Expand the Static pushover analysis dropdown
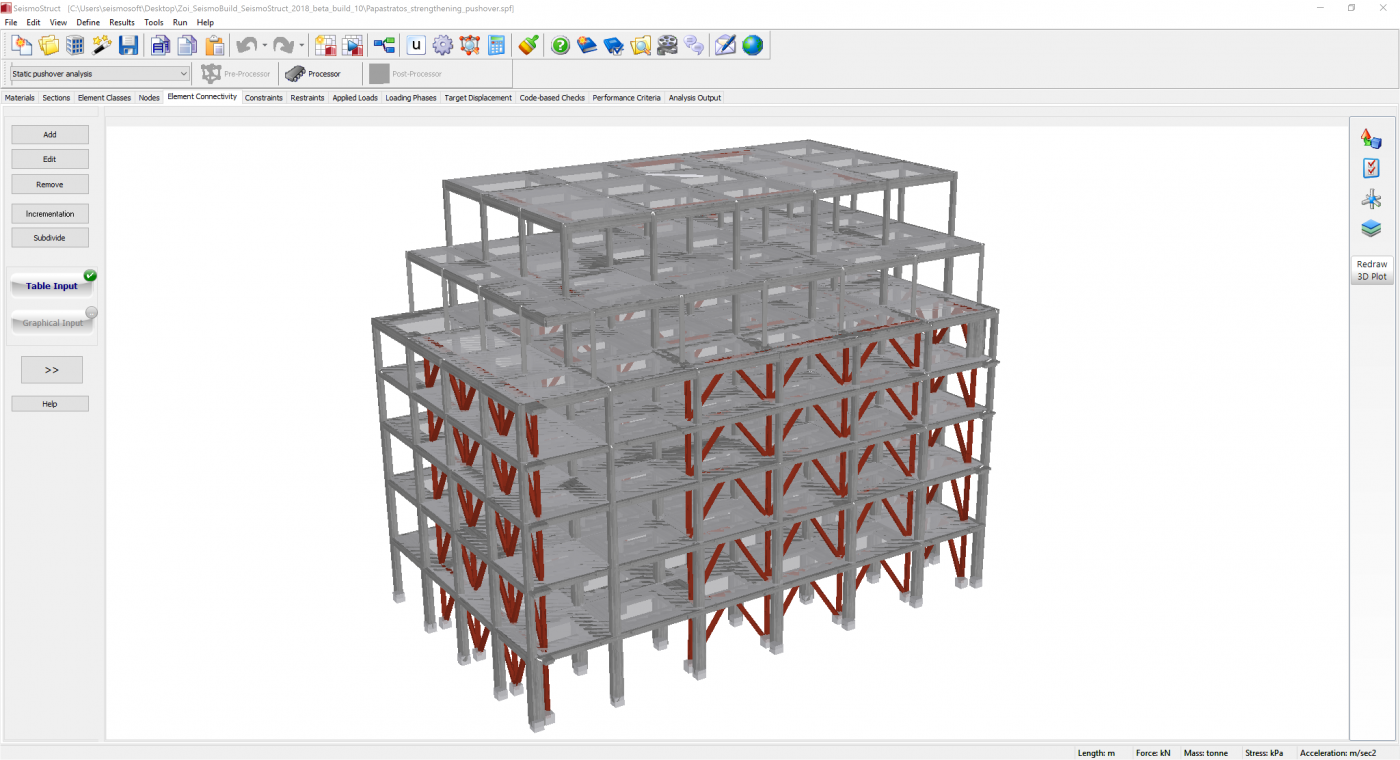The image size is (1400, 760). [x=183, y=74]
